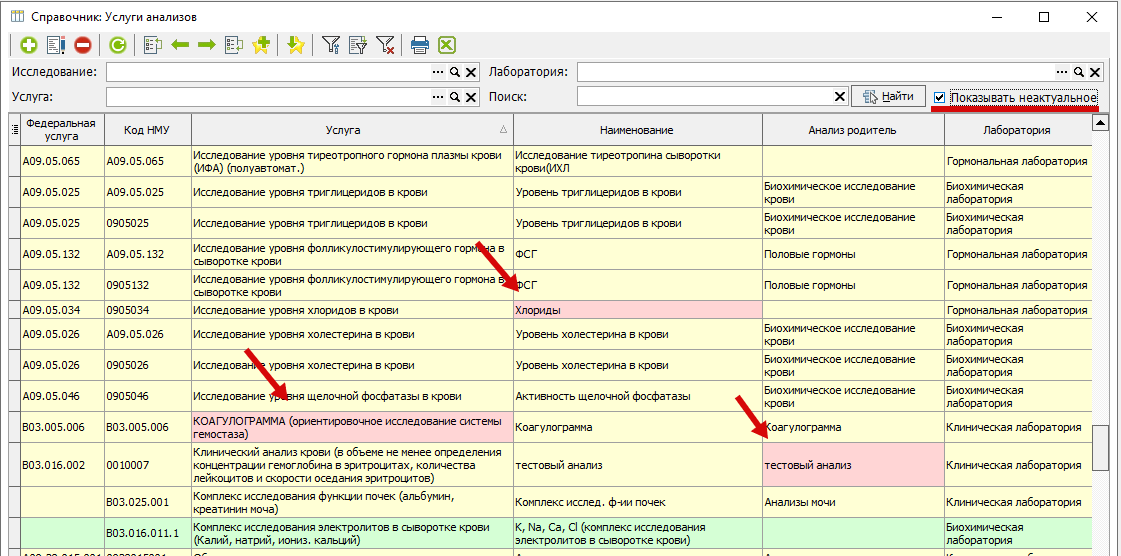Select the Комплекс исслед. ф-ии почек cell
Screen dimensions: 1121x556
(x=637, y=502)
